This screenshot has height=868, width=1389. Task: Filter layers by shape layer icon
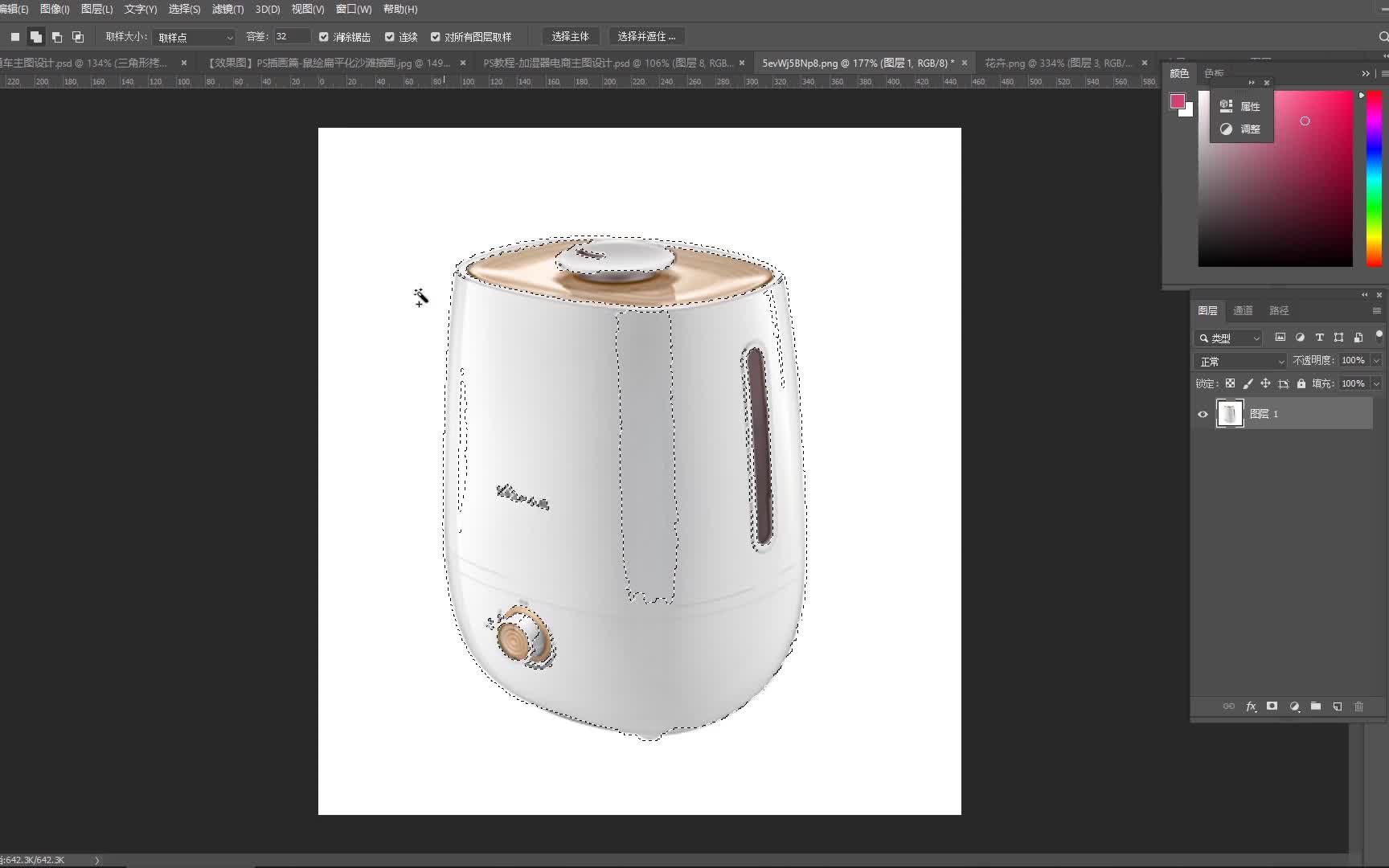point(1338,338)
